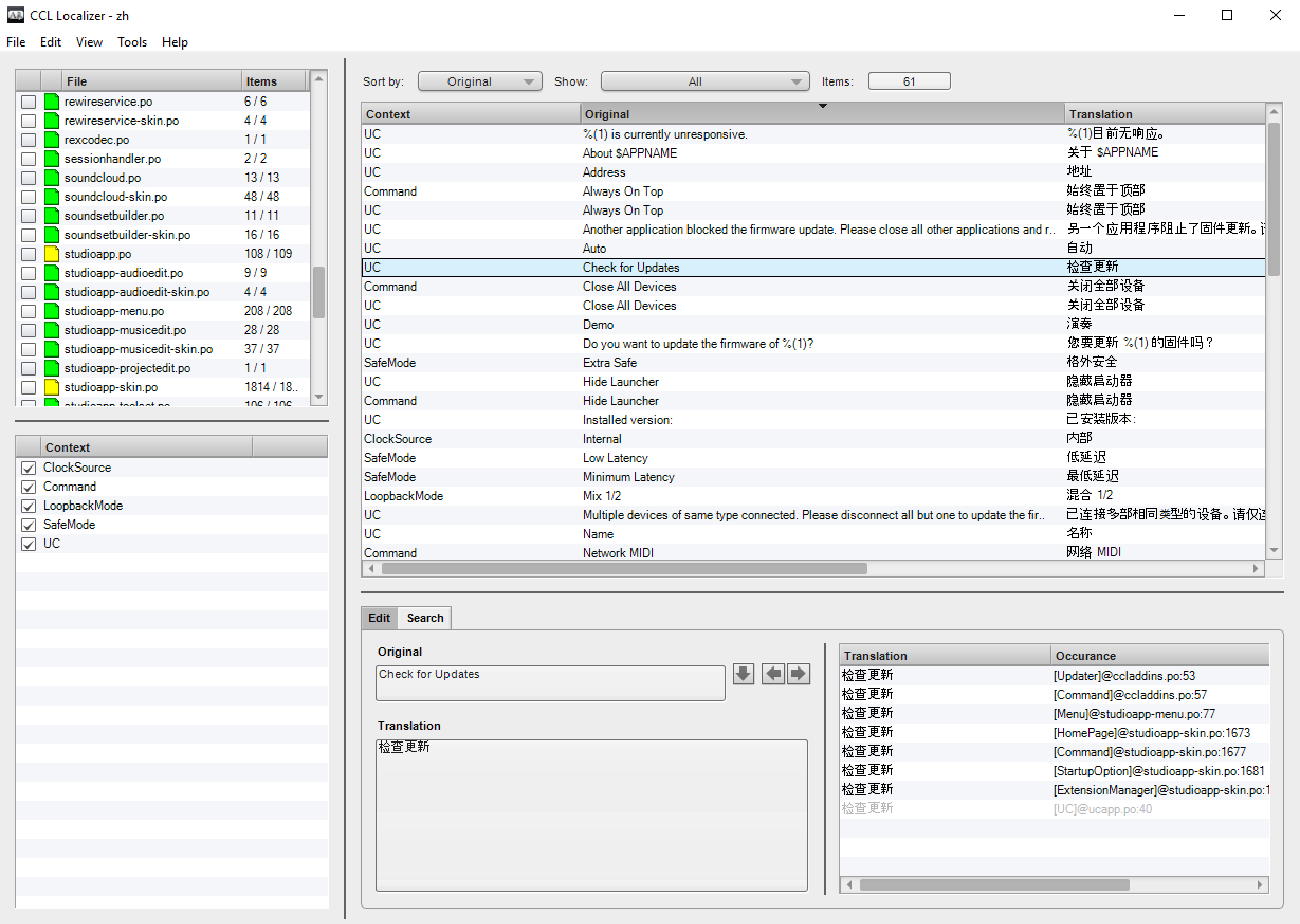Click green file icon of soundcloud.po
Screen dimensions: 1300x924
(52, 178)
